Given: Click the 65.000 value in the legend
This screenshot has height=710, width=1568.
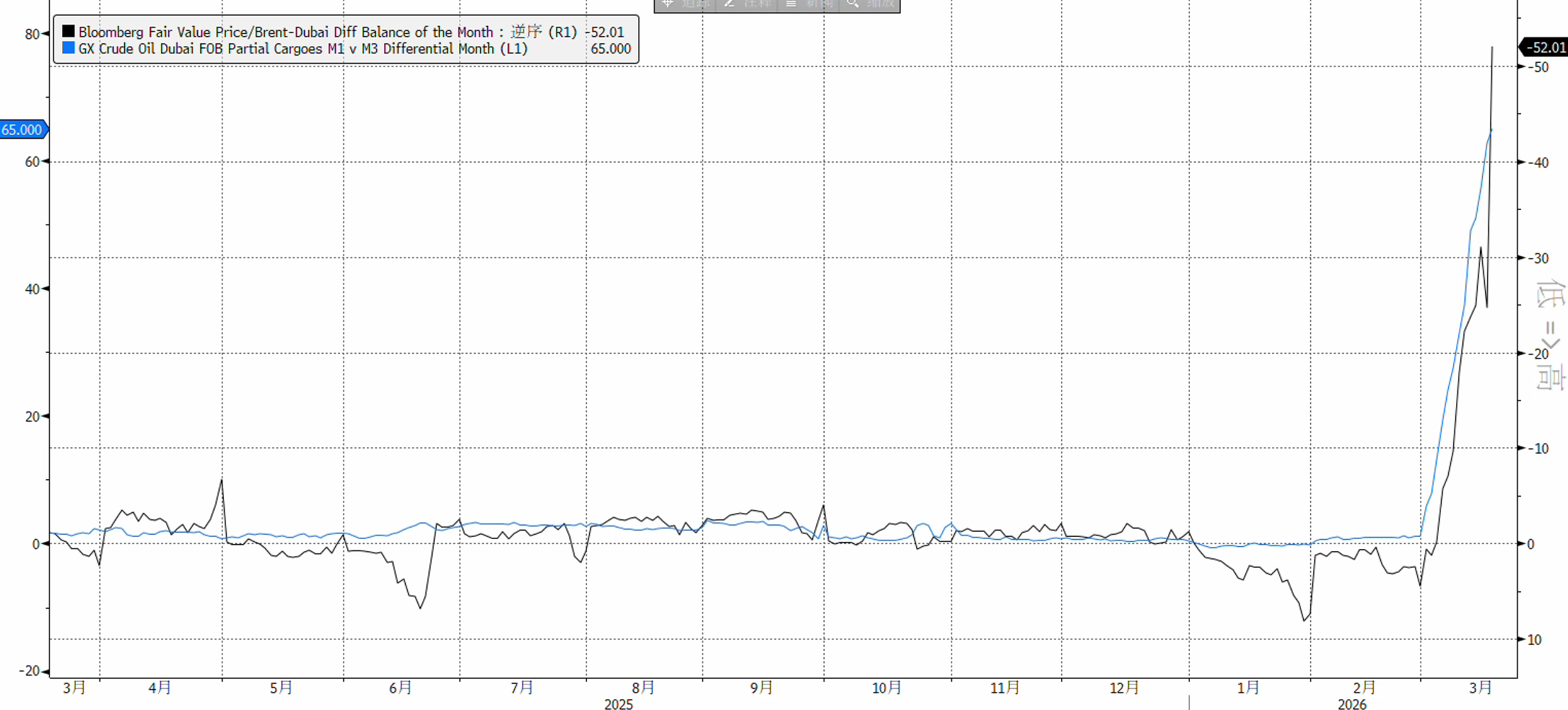Looking at the screenshot, I should pos(611,48).
